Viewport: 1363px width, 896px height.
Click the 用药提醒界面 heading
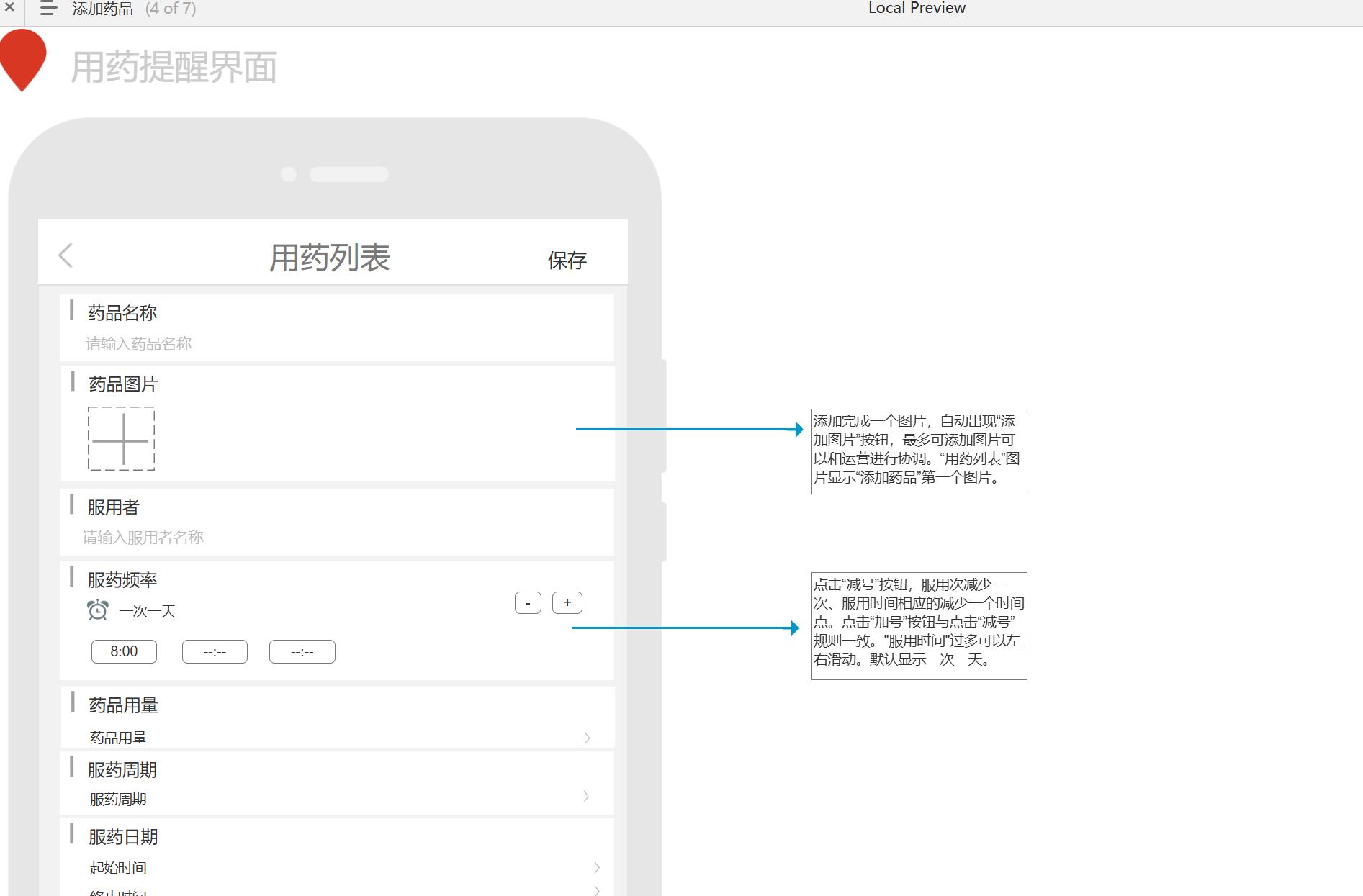(x=174, y=68)
